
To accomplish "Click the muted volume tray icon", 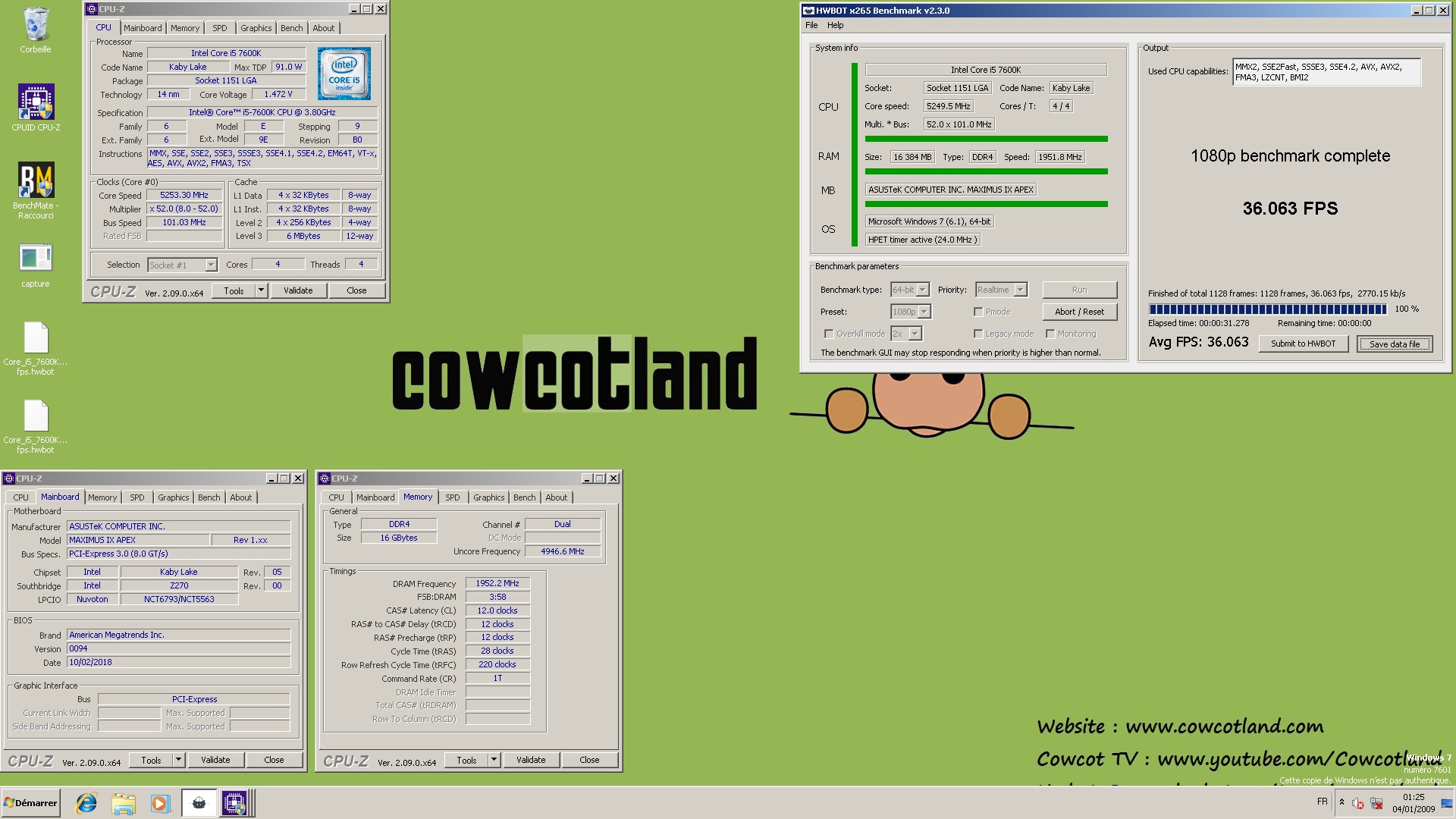I will pyautogui.click(x=1358, y=803).
